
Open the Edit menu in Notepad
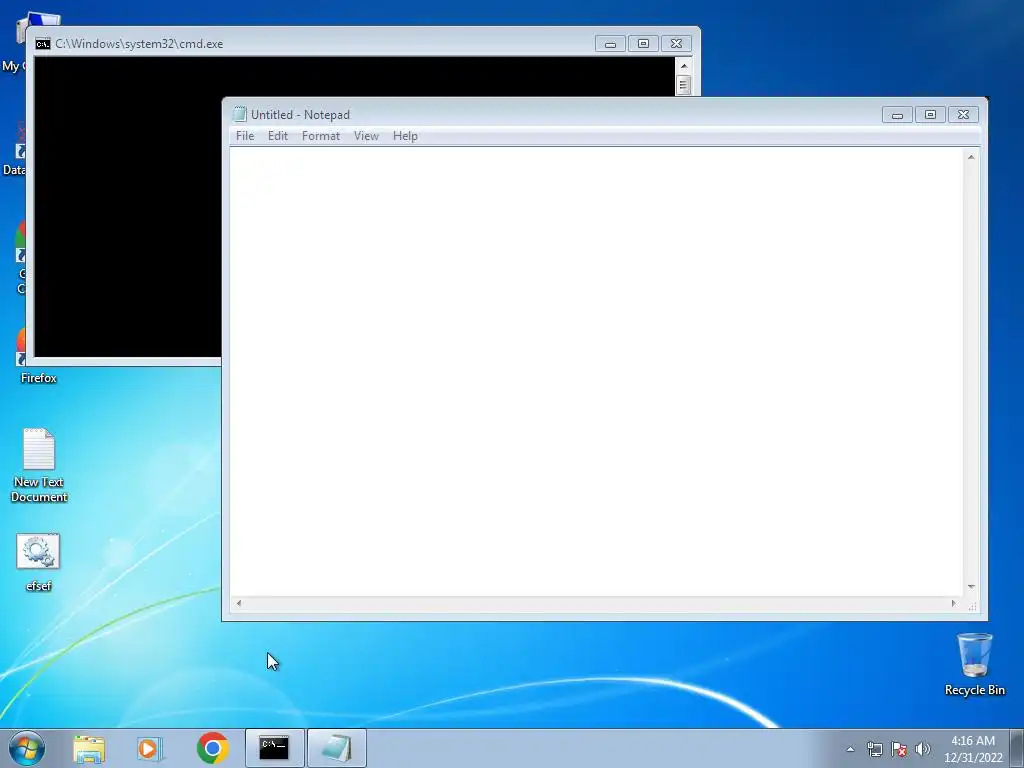[278, 136]
